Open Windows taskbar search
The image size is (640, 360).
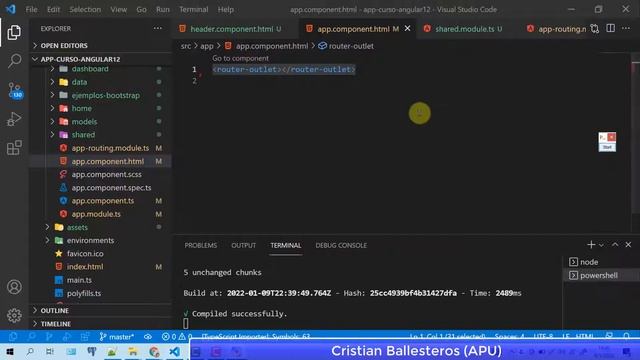(x=30, y=351)
